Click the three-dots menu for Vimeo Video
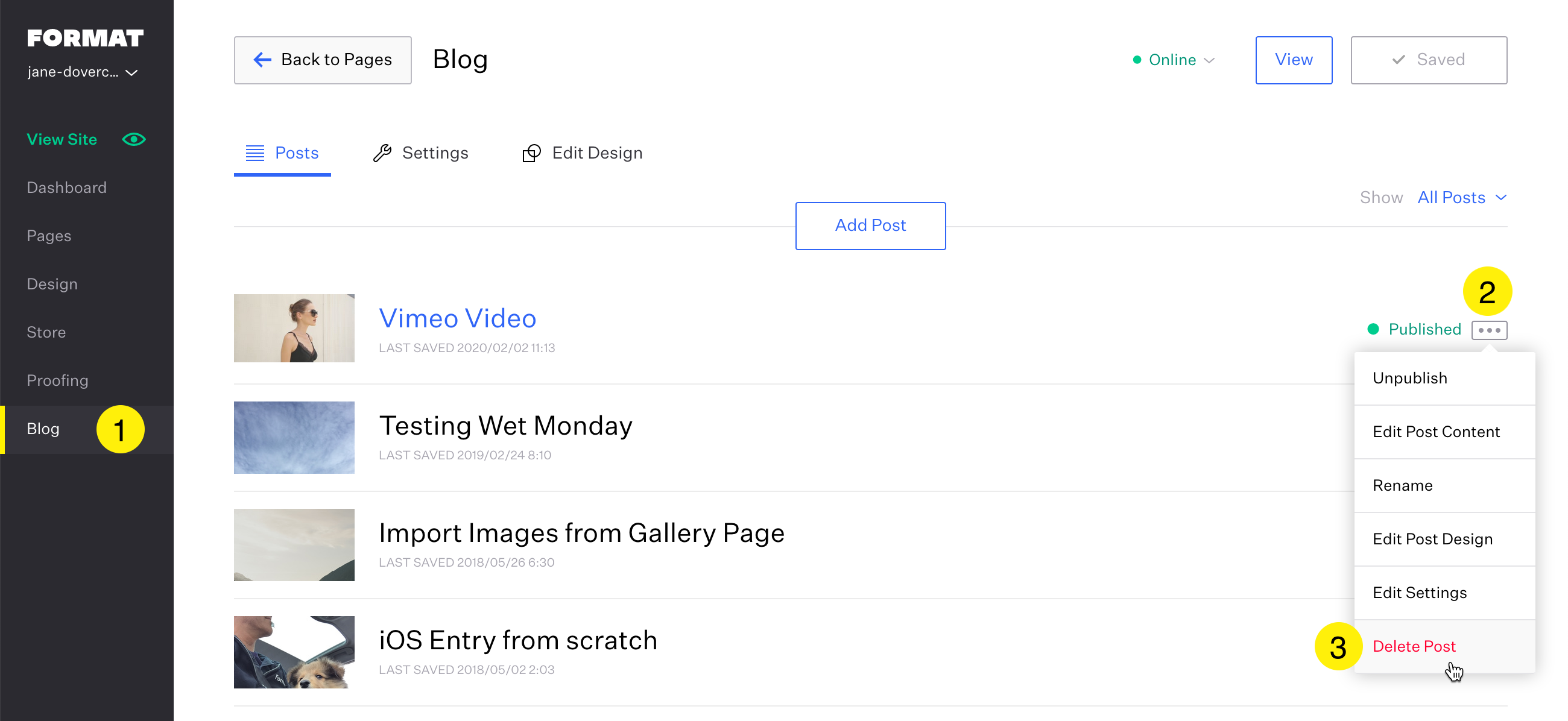 tap(1489, 330)
